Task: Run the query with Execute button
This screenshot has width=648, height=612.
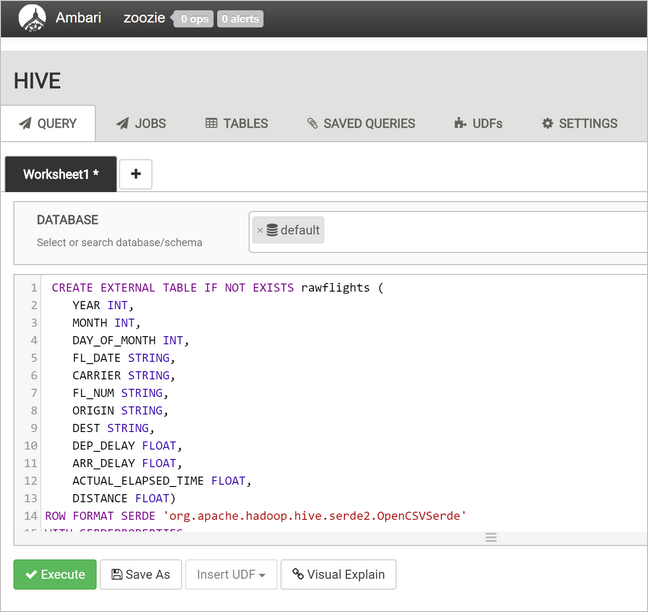Action: pos(55,574)
